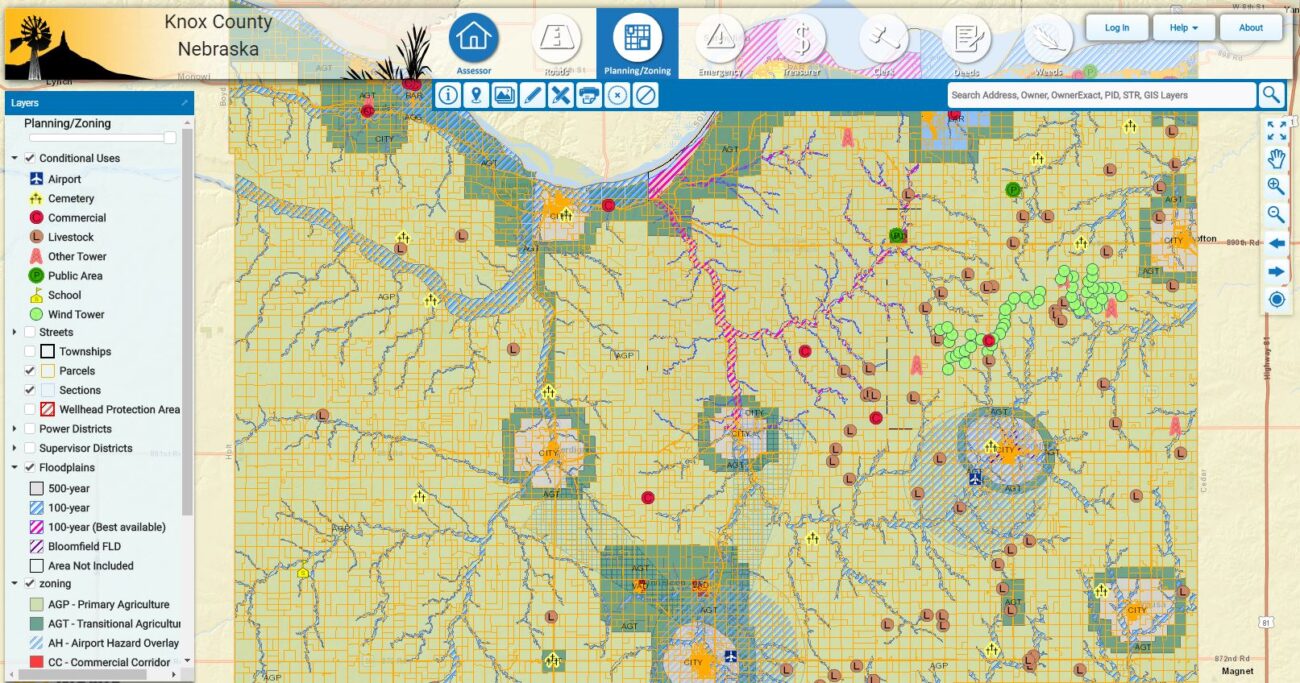
Task: Enable the Streets layer checkbox
Action: pos(30,332)
